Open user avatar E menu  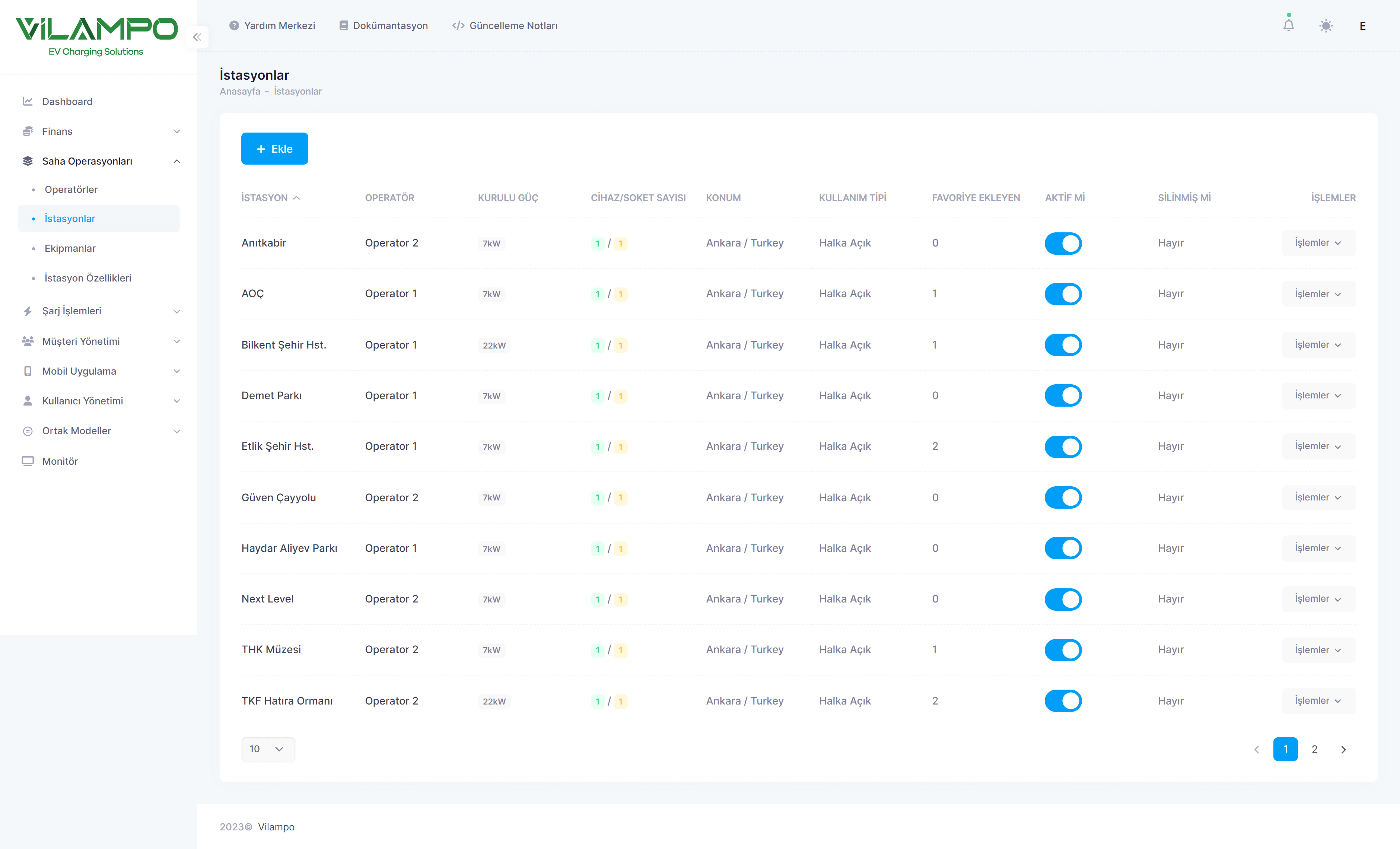click(x=1362, y=26)
